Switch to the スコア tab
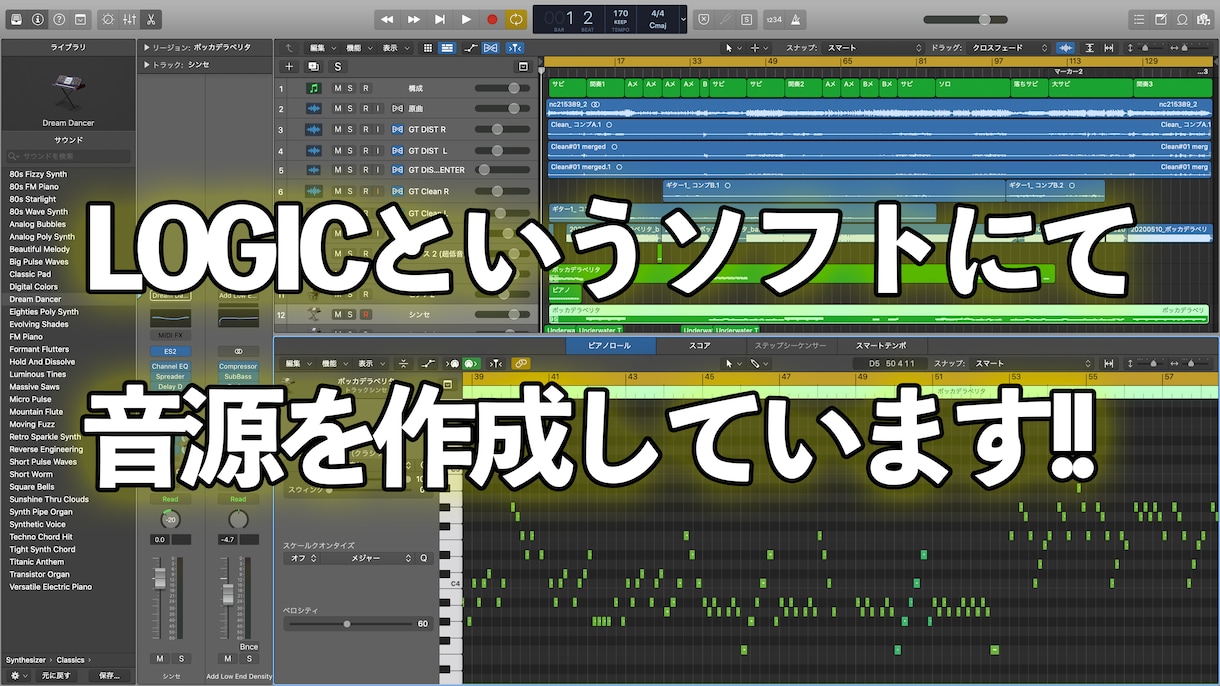The width and height of the screenshot is (1220, 686). point(700,345)
